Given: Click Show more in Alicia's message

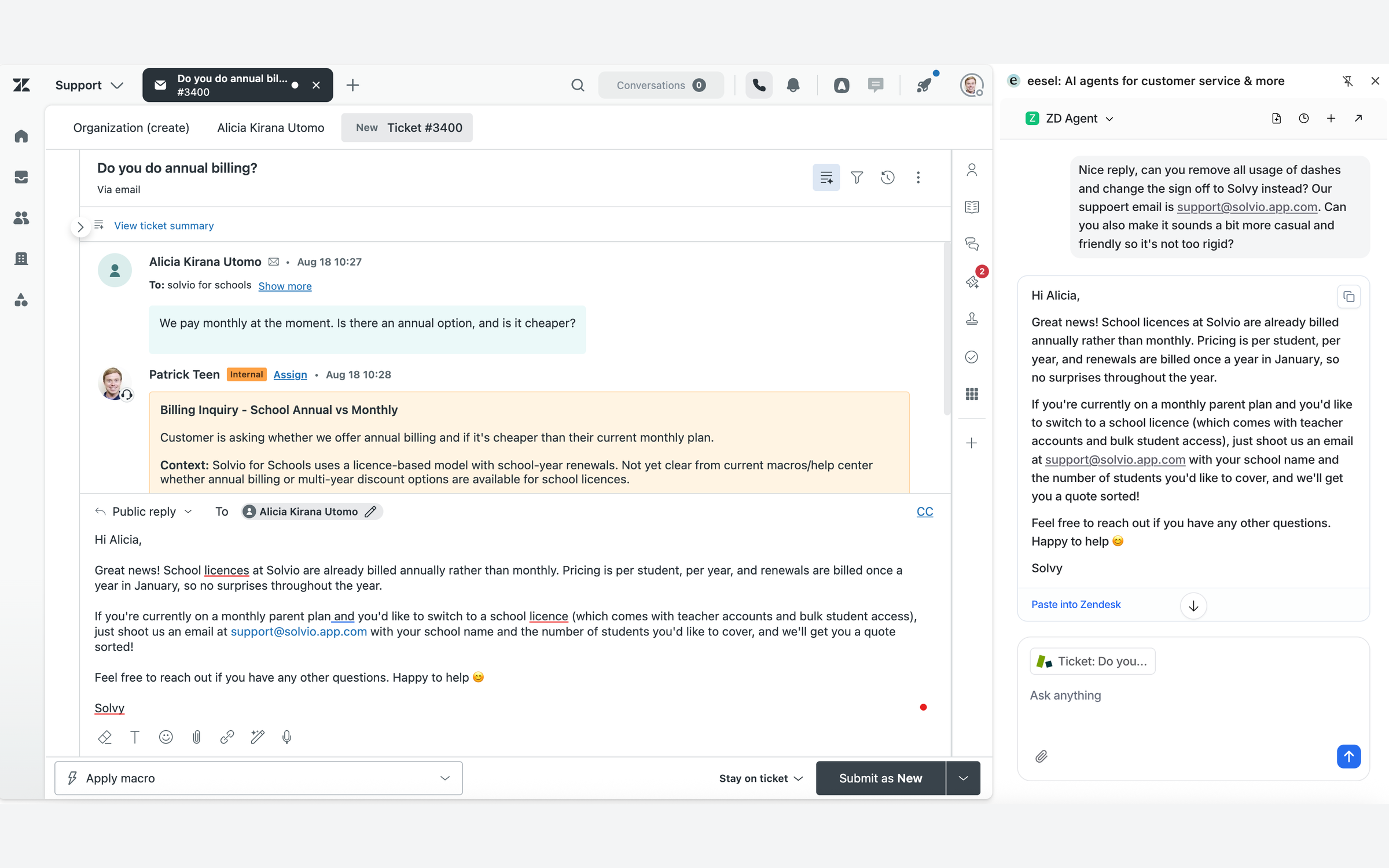Looking at the screenshot, I should click(285, 286).
